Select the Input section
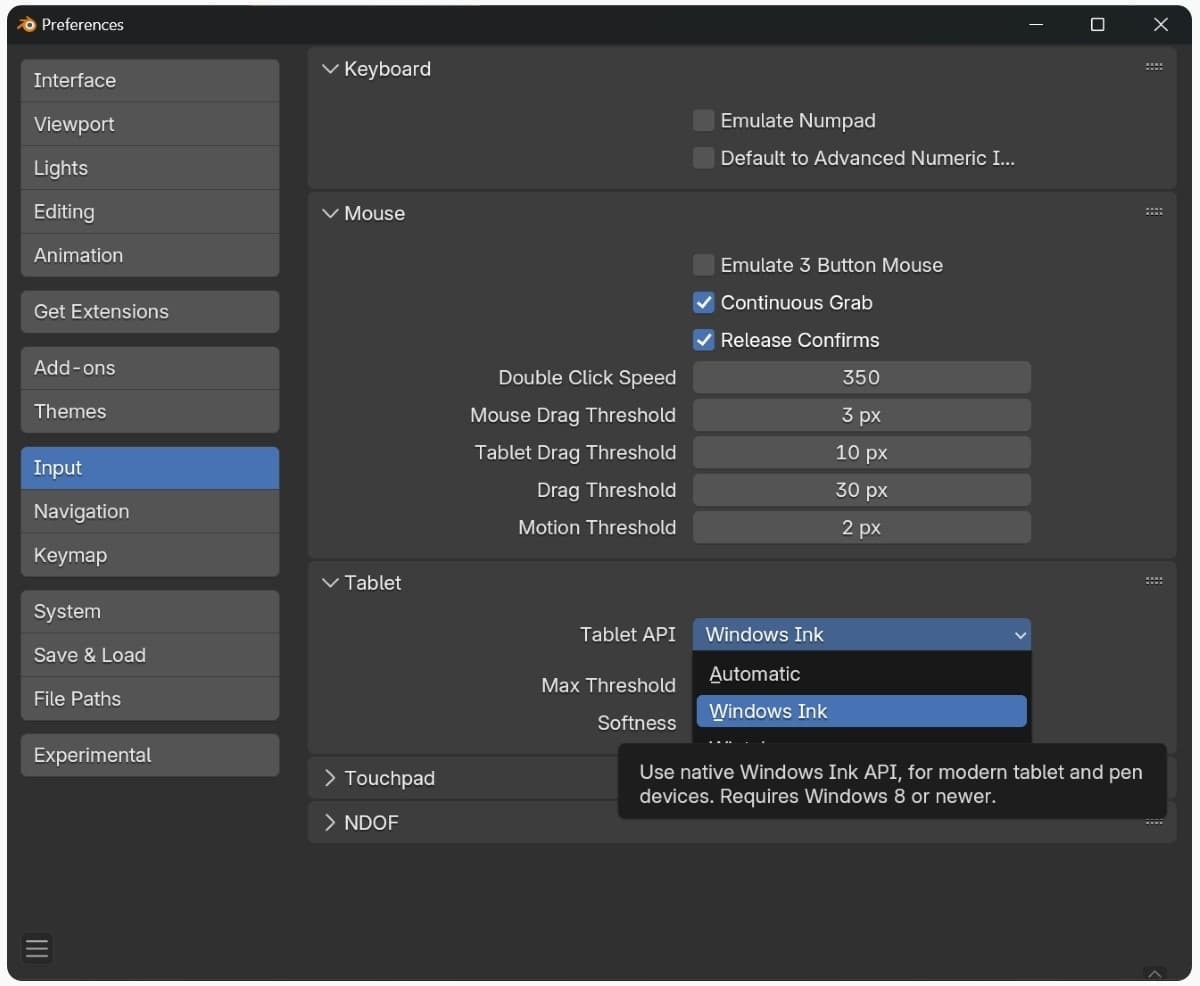The width and height of the screenshot is (1200, 986). pos(150,467)
